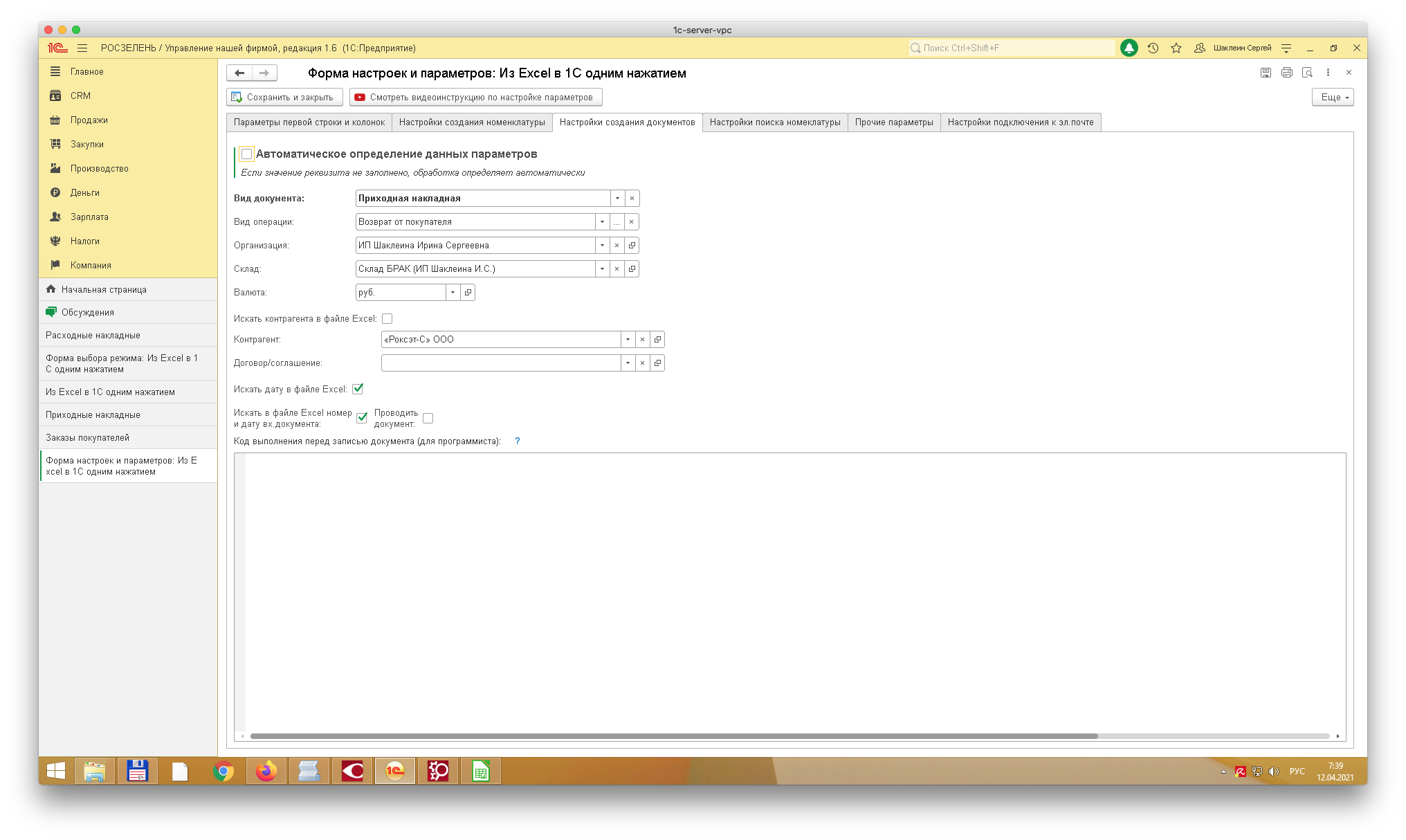Switch to Настройки подключения к эл.почте tab

[x=1021, y=122]
